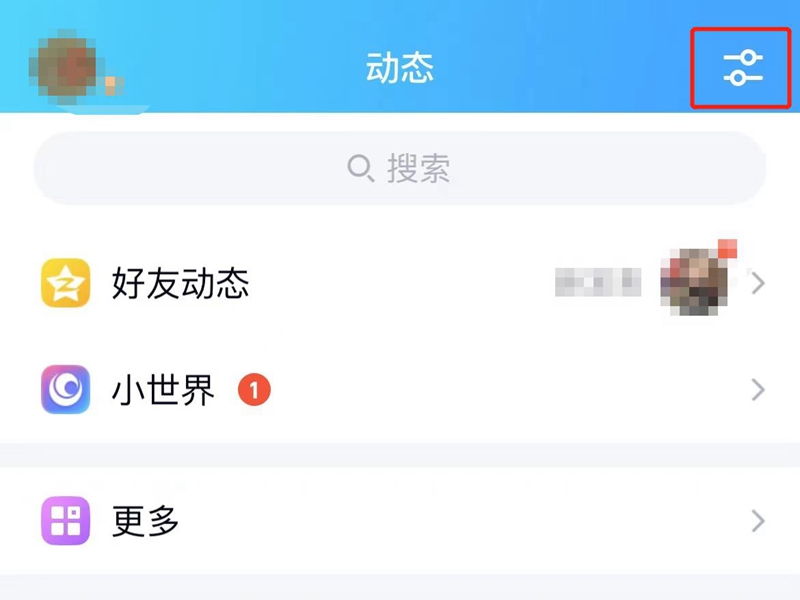Expand 小世界 with the right chevron
The height and width of the screenshot is (600, 800).
(x=758, y=390)
